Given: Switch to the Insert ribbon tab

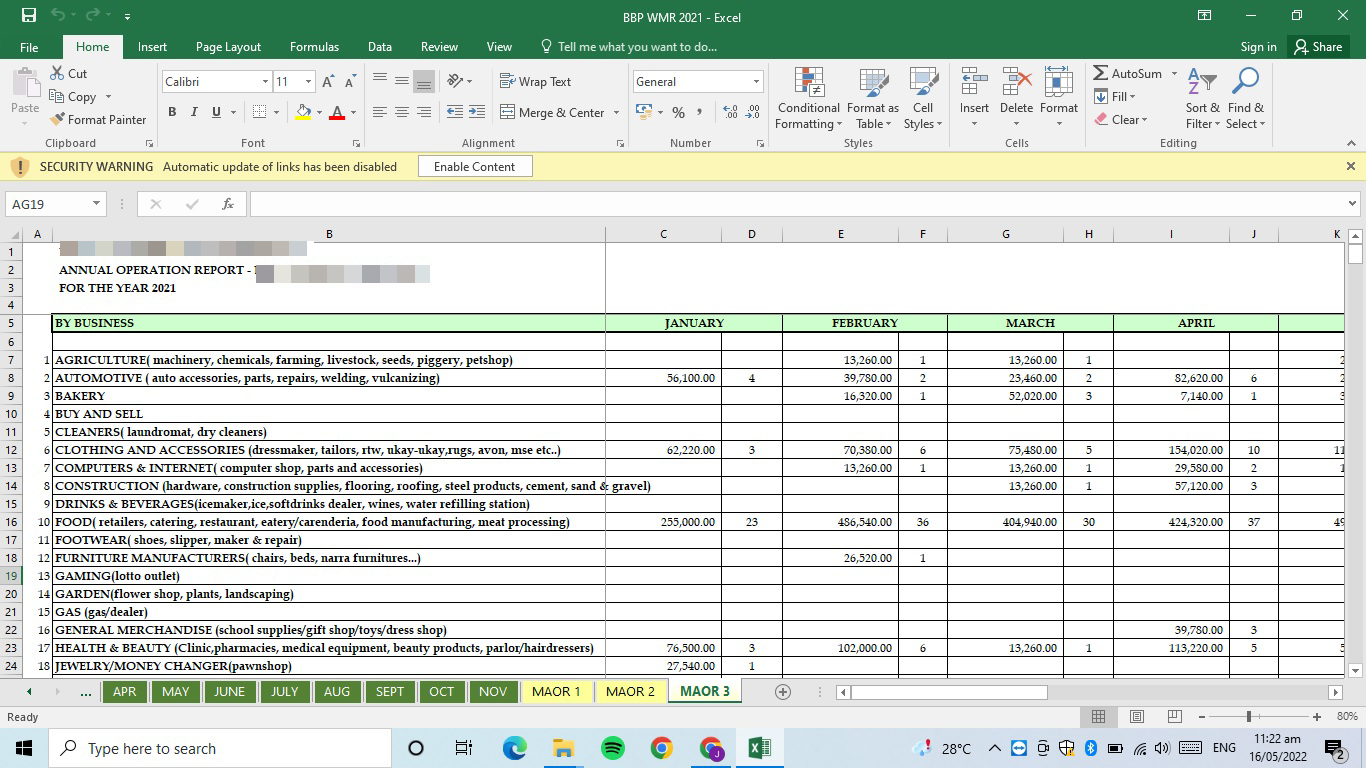Looking at the screenshot, I should [152, 46].
